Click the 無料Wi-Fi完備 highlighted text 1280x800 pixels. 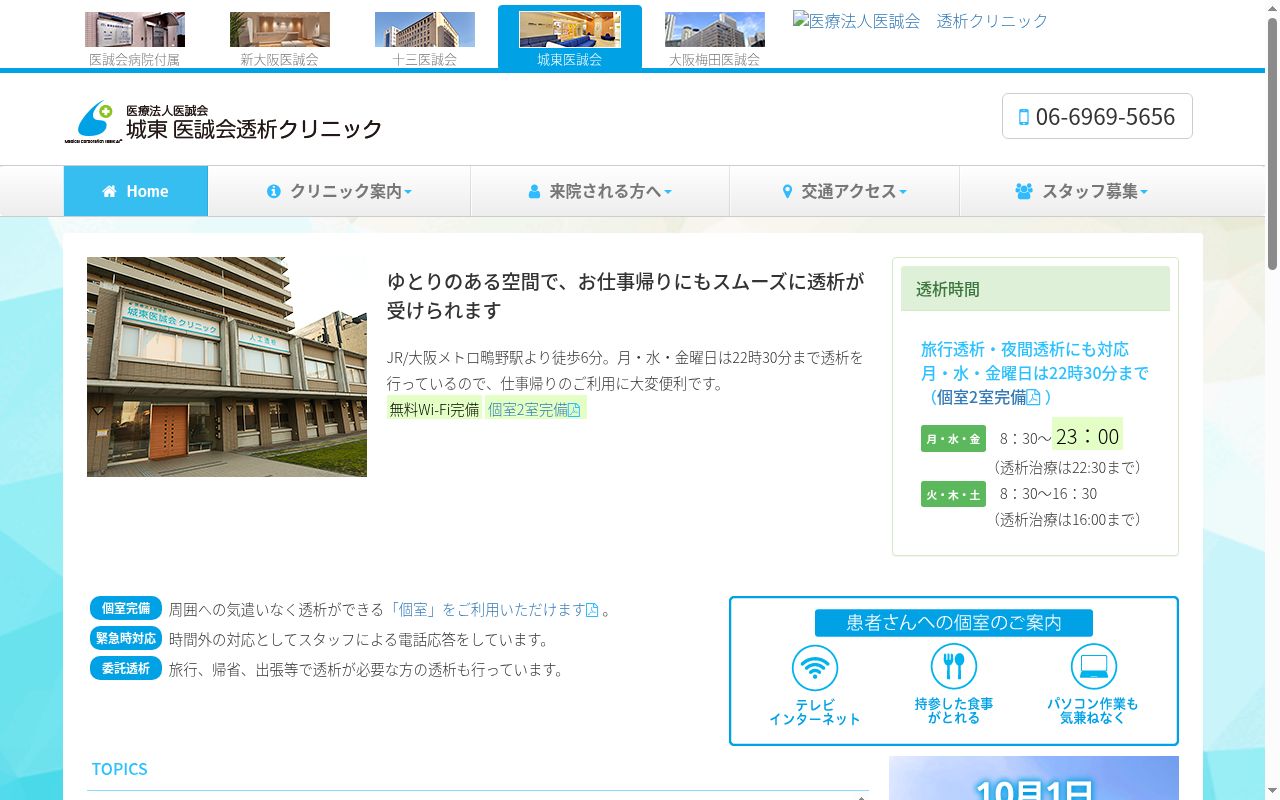(x=435, y=409)
